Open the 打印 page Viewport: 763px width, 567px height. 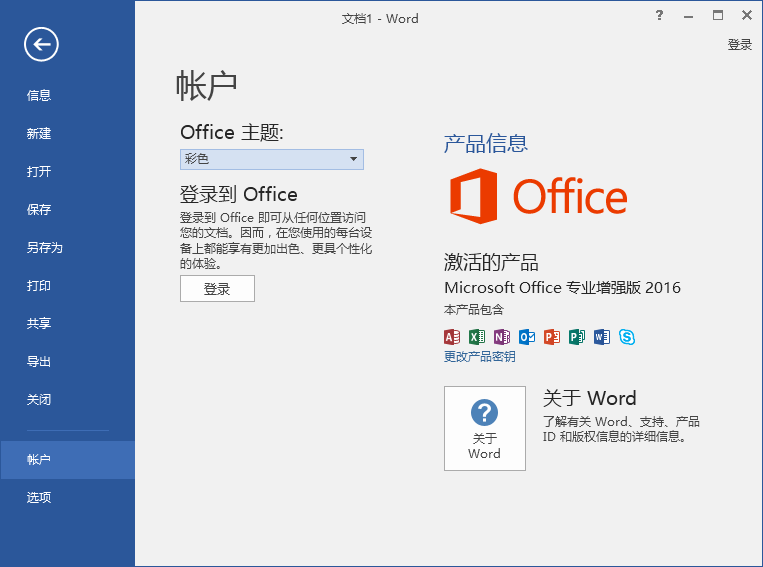point(39,286)
